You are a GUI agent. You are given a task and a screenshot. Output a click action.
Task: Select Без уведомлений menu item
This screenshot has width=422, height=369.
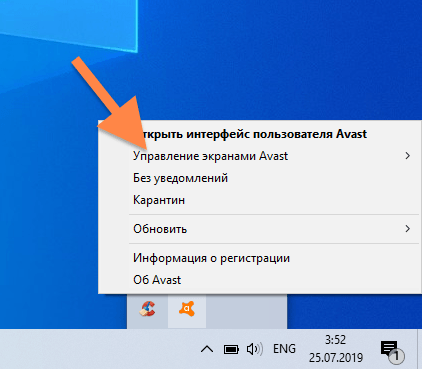[x=259, y=178]
